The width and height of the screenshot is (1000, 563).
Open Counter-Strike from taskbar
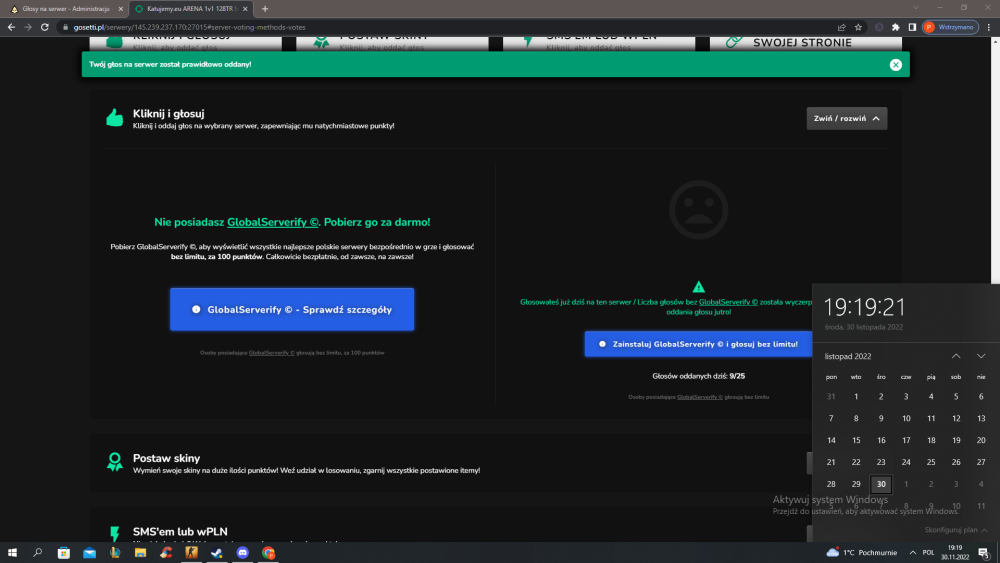pos(191,552)
